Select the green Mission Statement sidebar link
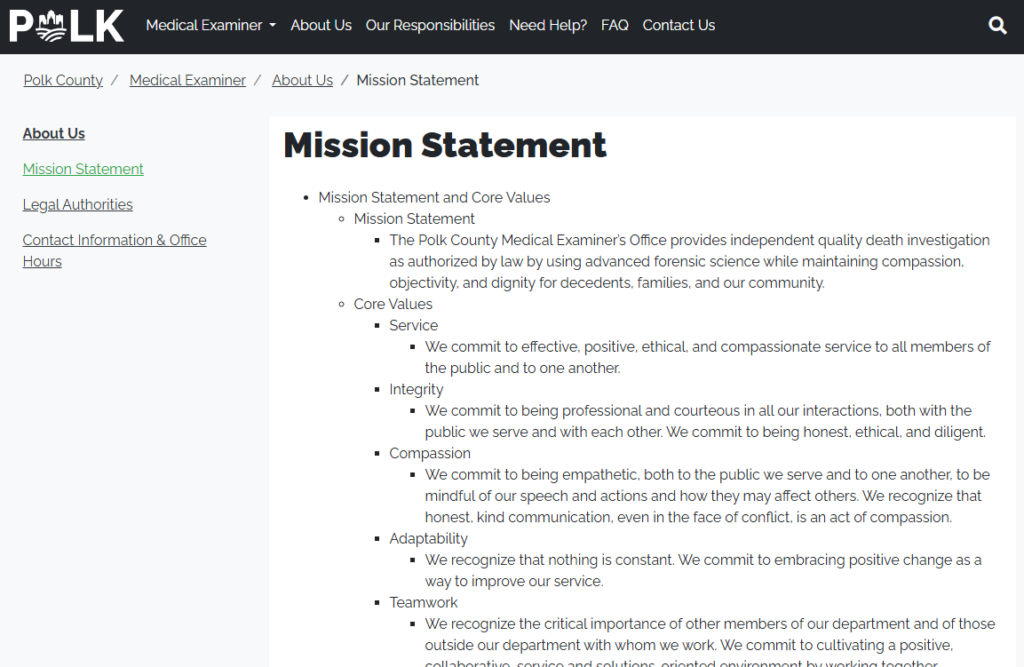The width and height of the screenshot is (1024, 667). tap(83, 170)
